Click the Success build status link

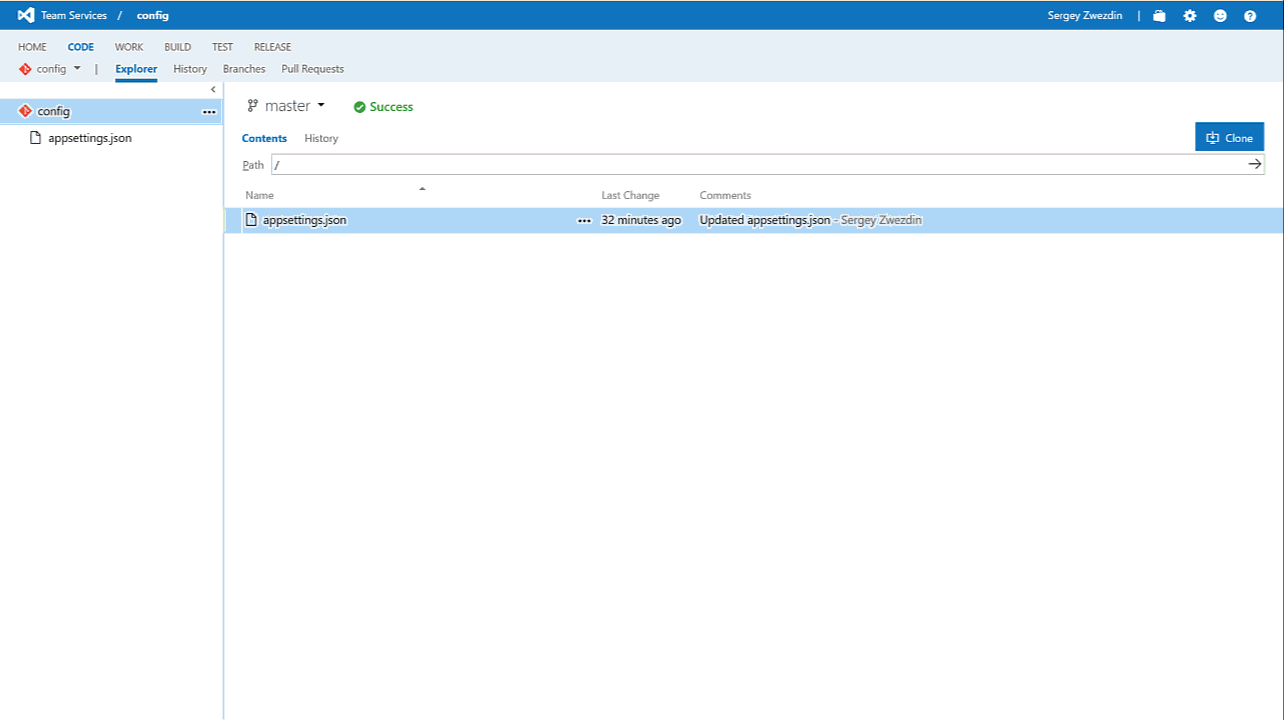point(391,107)
